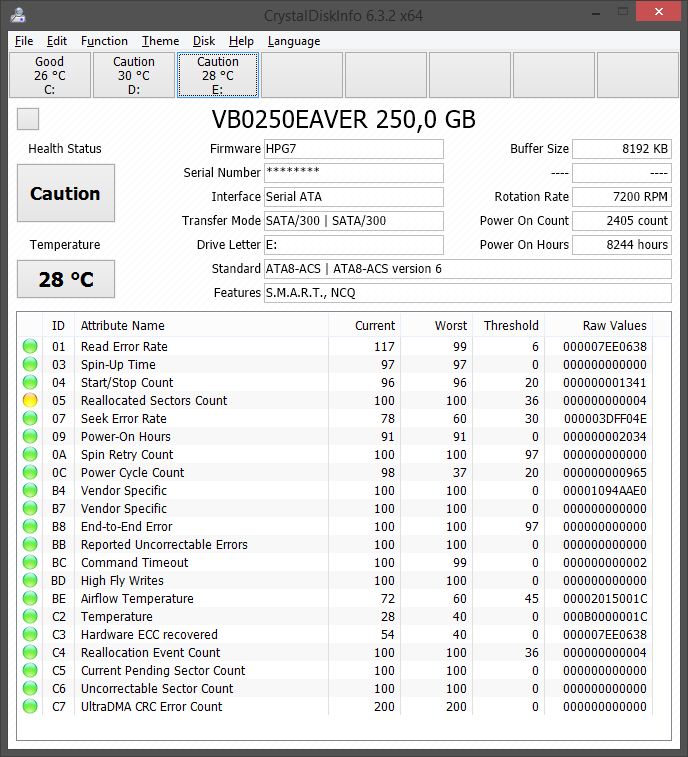
Task: Click the masked Serial Number field
Action: pyautogui.click(x=354, y=173)
